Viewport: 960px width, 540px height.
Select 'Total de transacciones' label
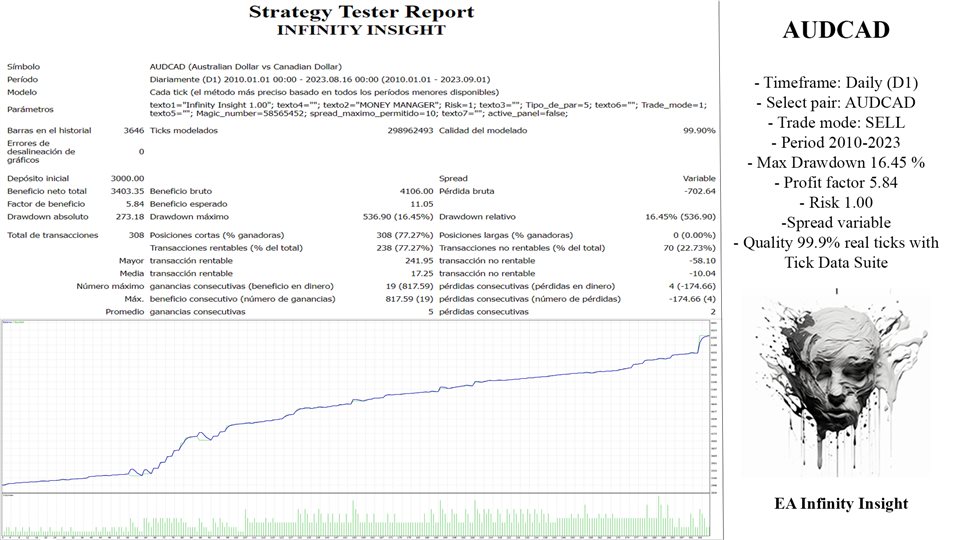(x=53, y=235)
